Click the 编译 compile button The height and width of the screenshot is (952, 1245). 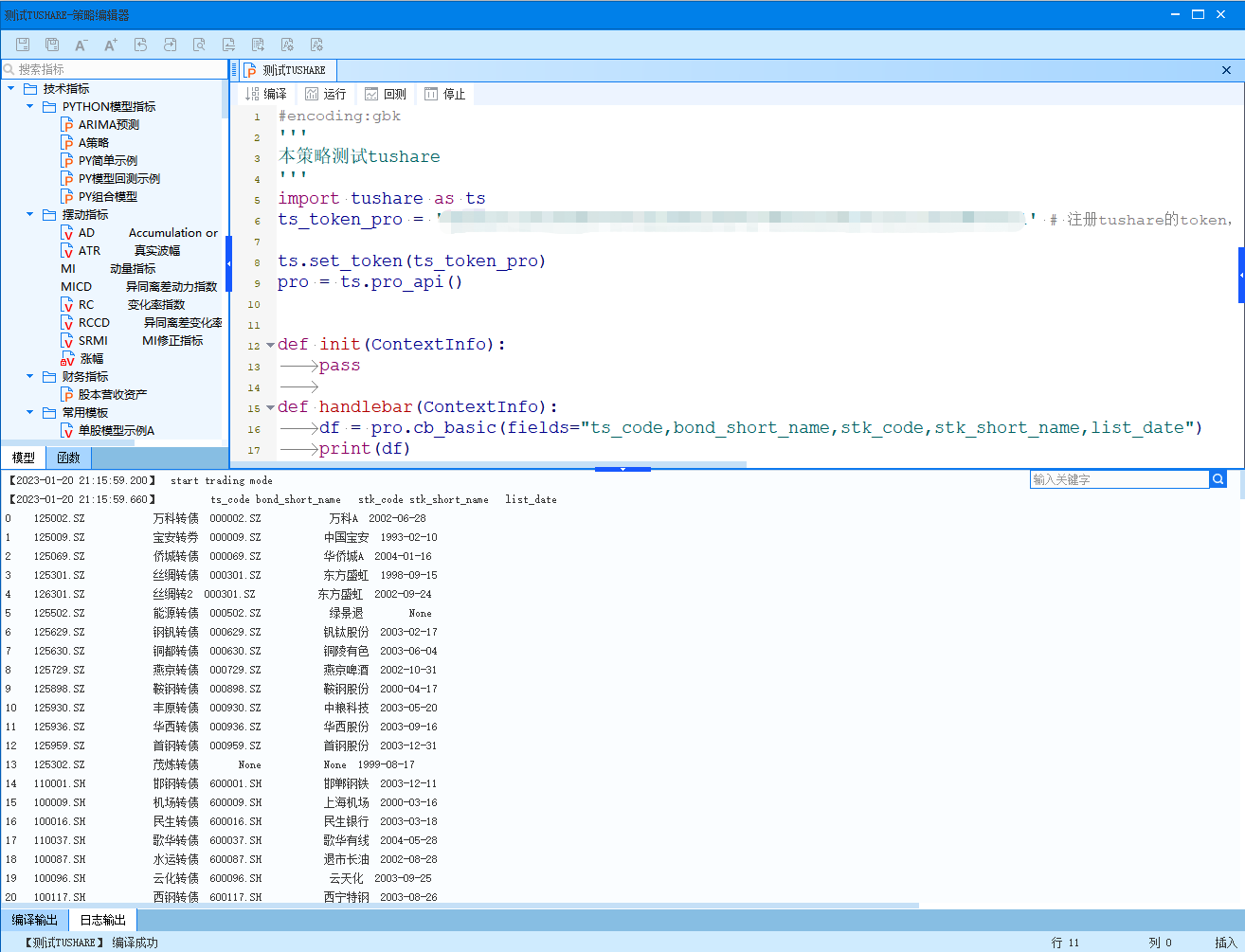click(266, 94)
